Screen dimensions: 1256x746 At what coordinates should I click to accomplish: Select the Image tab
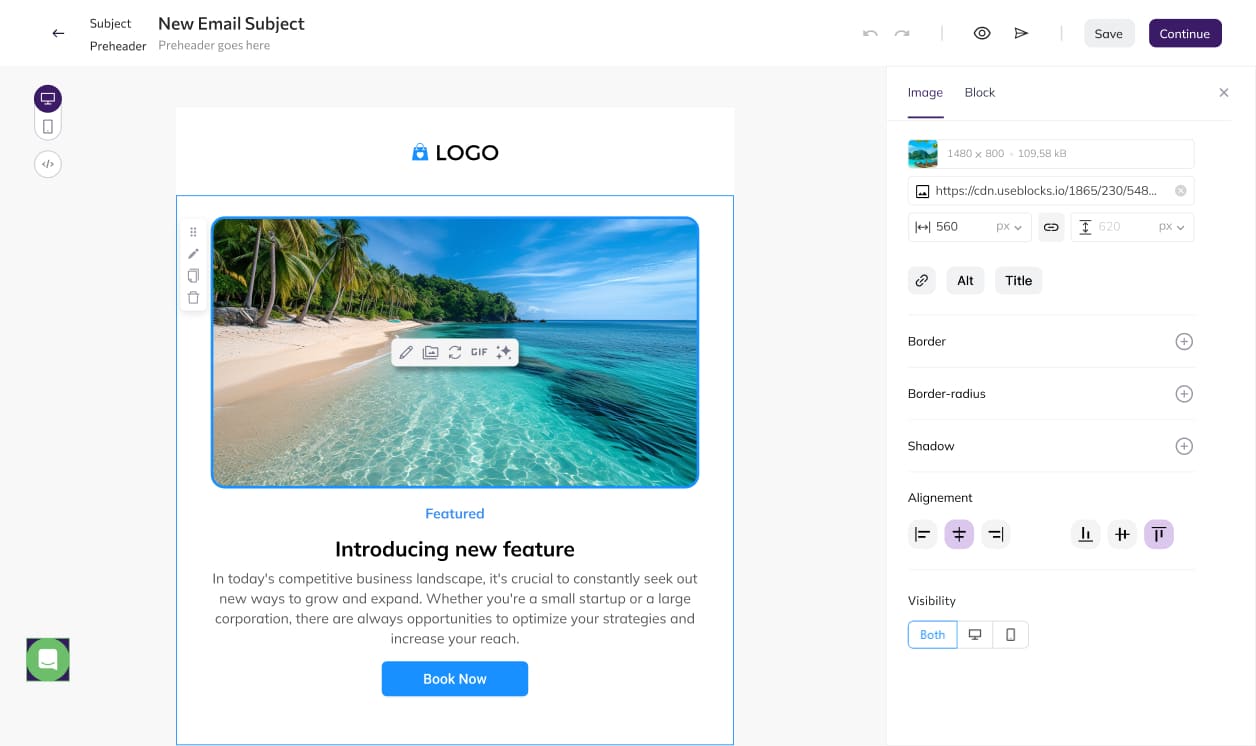tap(925, 92)
